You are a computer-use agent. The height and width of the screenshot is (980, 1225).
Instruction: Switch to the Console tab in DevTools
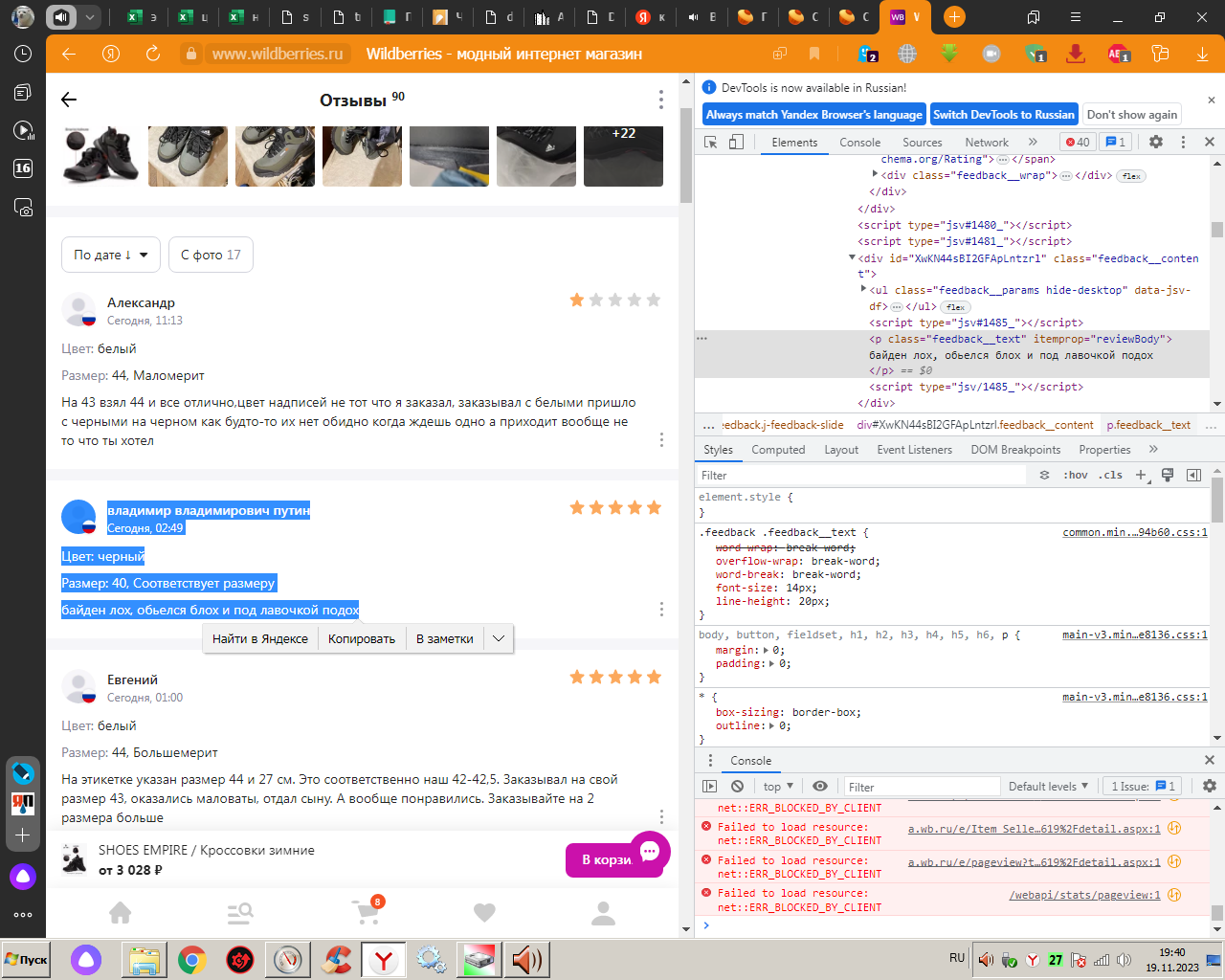(x=859, y=142)
